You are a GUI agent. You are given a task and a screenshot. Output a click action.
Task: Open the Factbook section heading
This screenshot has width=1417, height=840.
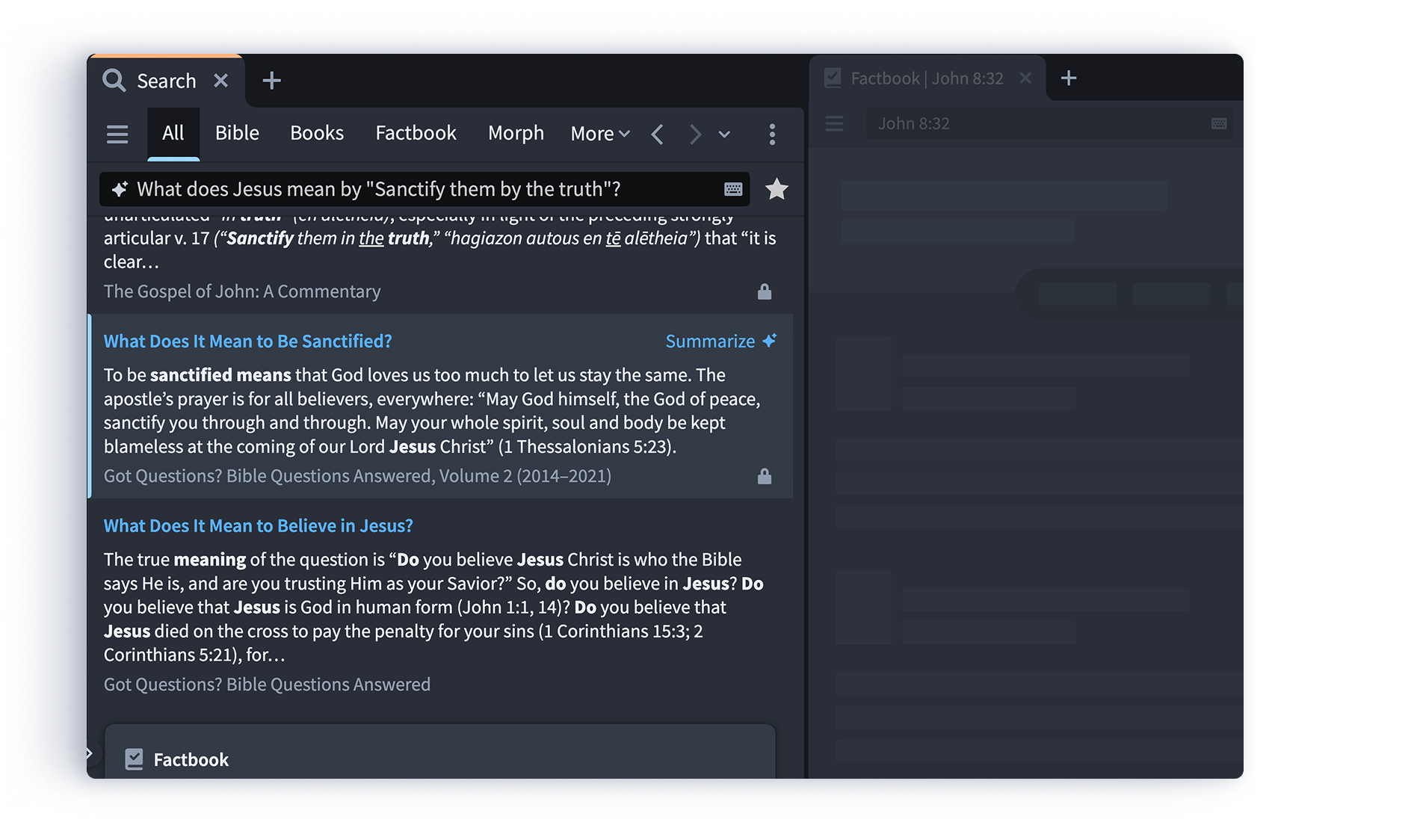pos(191,760)
